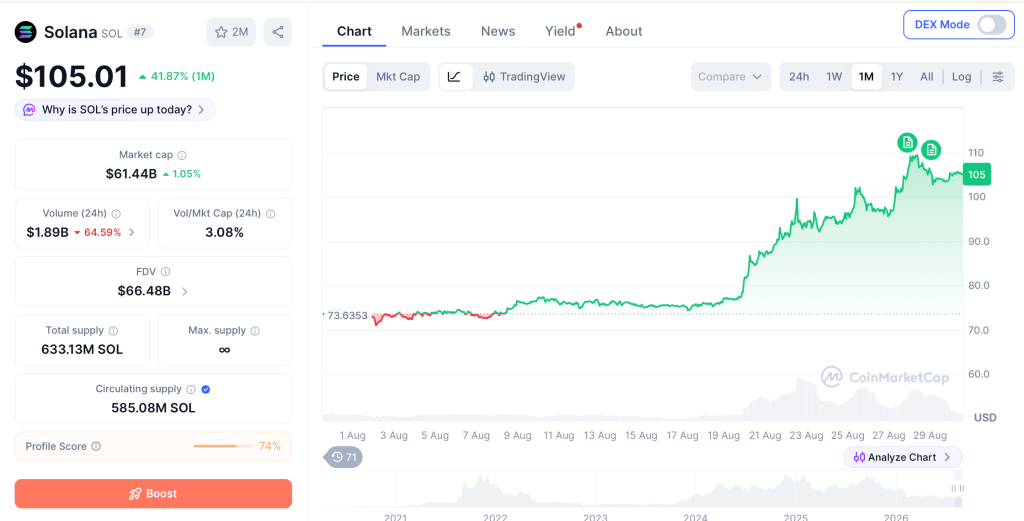Select Mkt Cap view toggle

point(398,76)
